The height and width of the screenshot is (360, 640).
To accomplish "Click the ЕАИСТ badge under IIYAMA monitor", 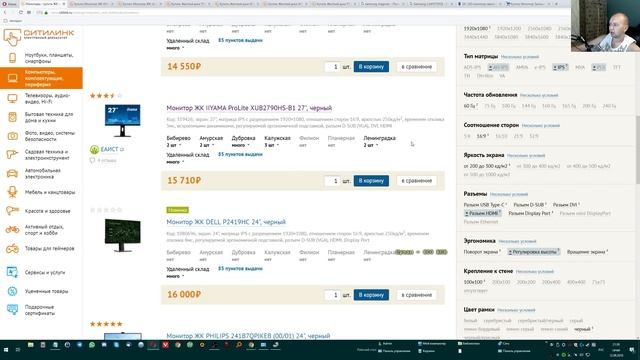I will click(107, 149).
